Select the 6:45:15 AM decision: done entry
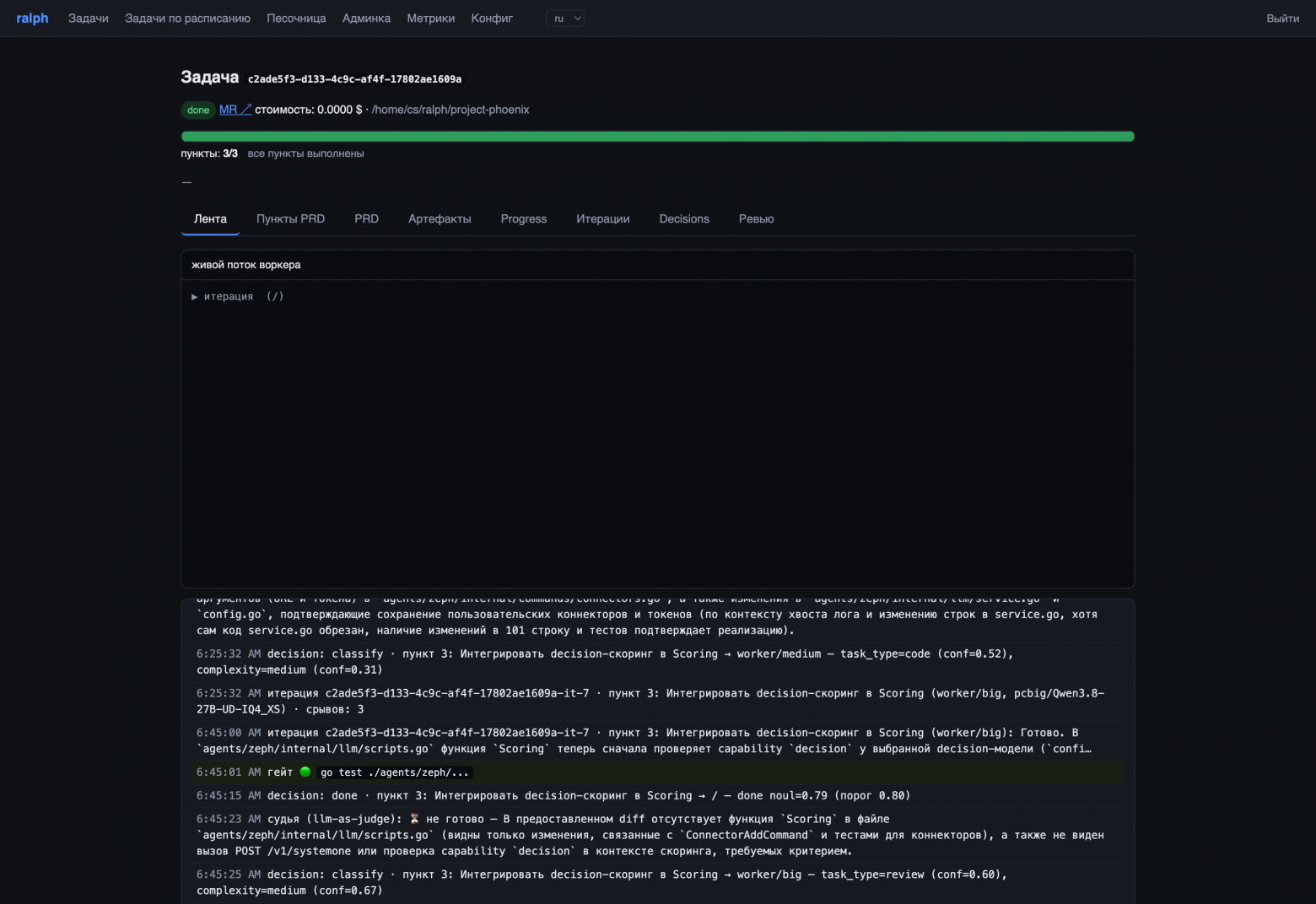Screen dimensions: 1316x904 click(x=660, y=795)
